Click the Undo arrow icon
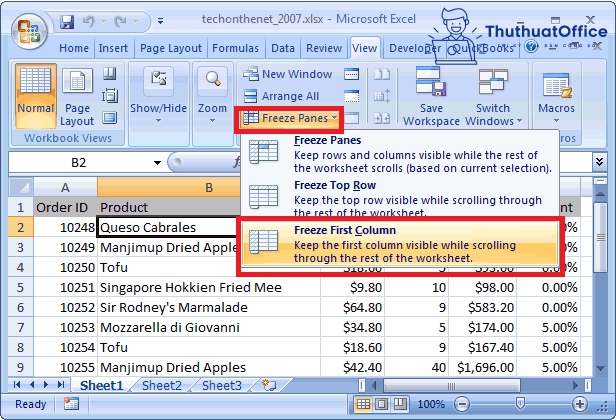The image size is (616, 420). click(89, 21)
